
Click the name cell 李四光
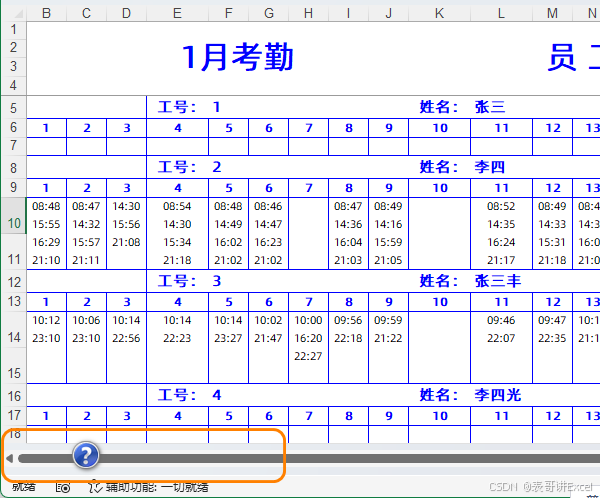click(498, 395)
